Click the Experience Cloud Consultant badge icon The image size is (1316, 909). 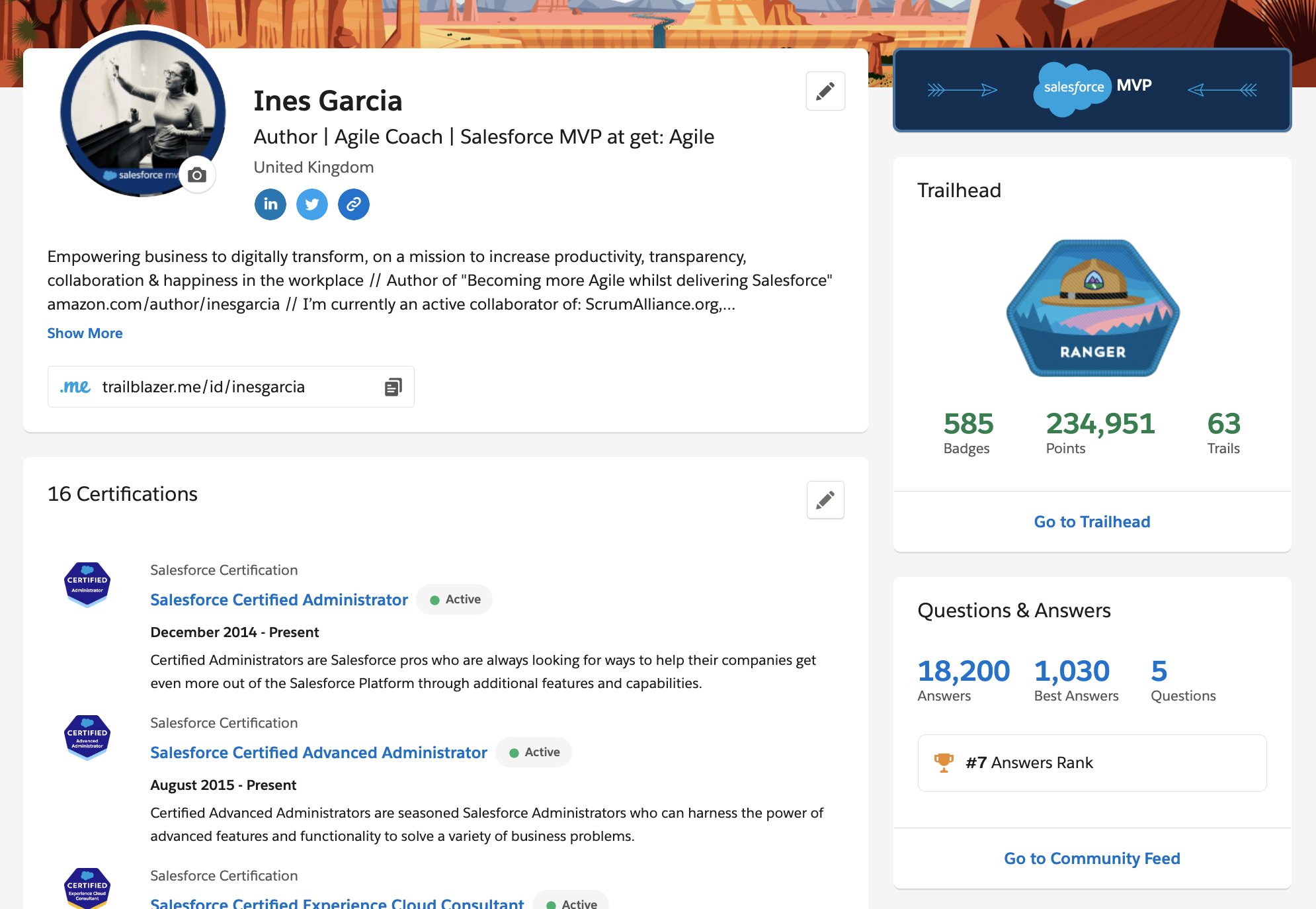tap(87, 888)
